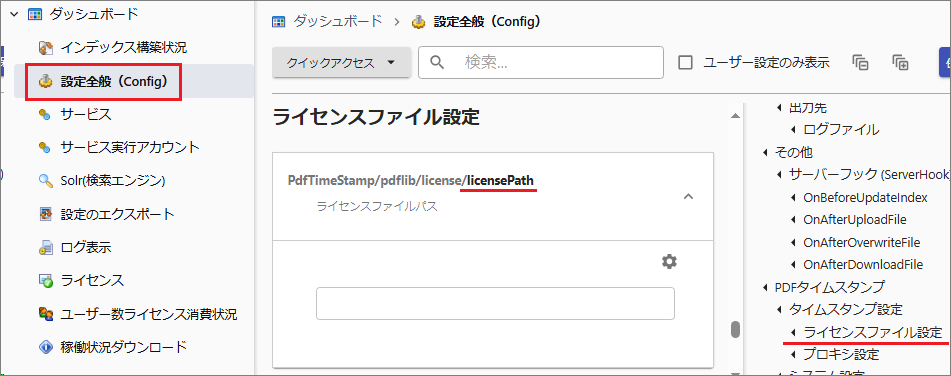Open サービス in sidebar
The width and height of the screenshot is (951, 376).
(x=86, y=114)
